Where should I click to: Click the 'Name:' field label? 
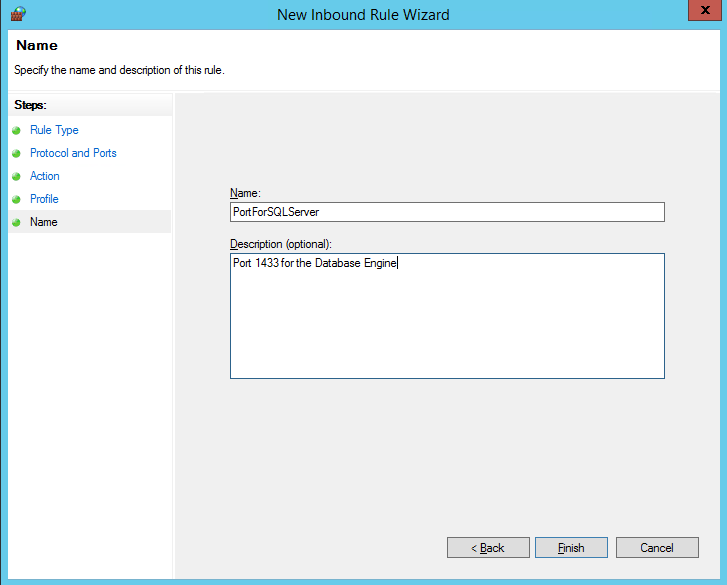pyautogui.click(x=244, y=193)
